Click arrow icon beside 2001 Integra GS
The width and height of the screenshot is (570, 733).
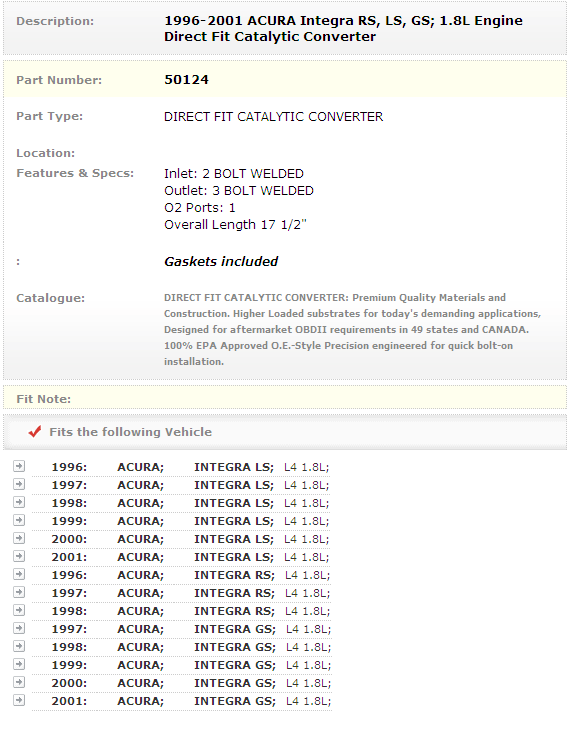click(x=19, y=700)
